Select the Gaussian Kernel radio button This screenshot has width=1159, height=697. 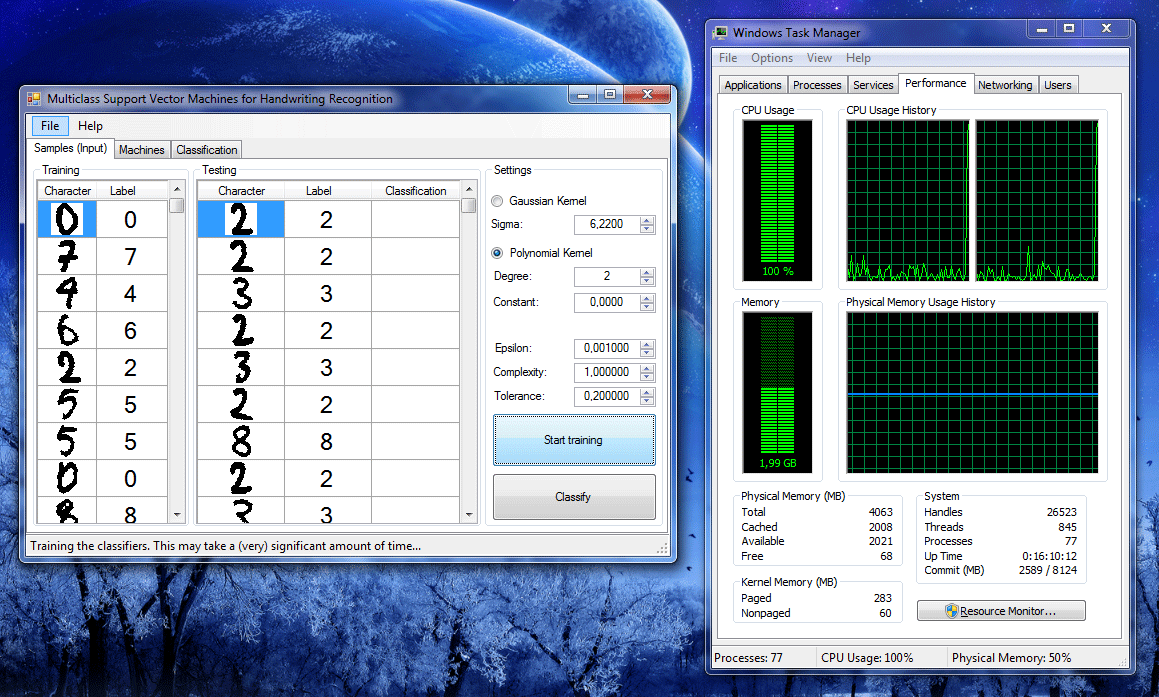tap(497, 201)
